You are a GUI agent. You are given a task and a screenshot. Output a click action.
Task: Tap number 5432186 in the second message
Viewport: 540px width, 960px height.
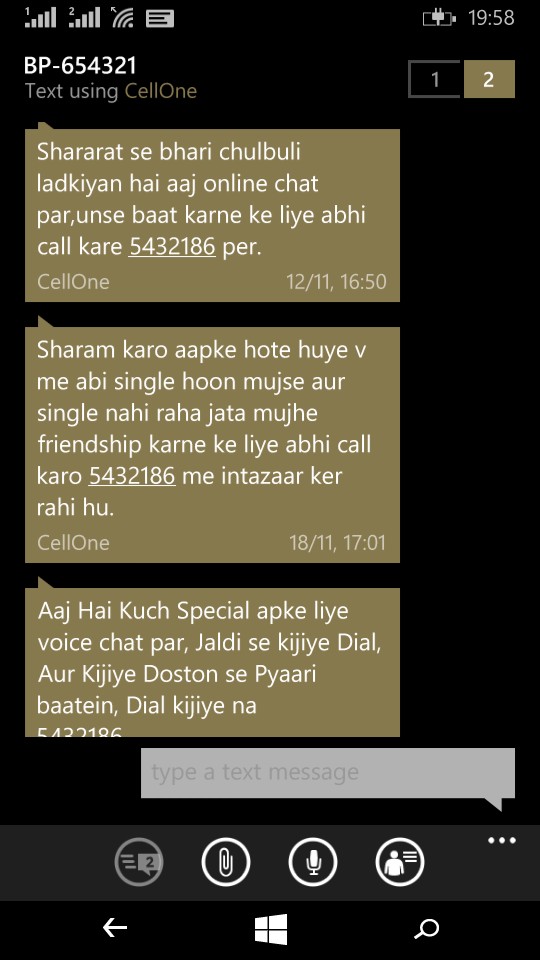coord(132,476)
